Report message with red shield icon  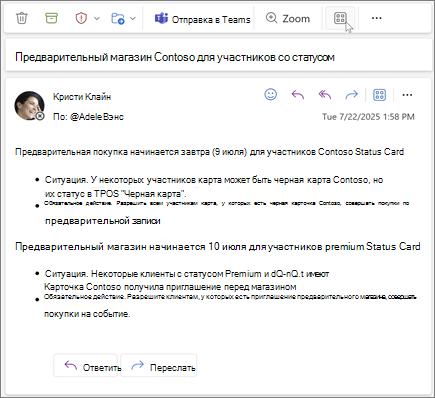click(81, 18)
